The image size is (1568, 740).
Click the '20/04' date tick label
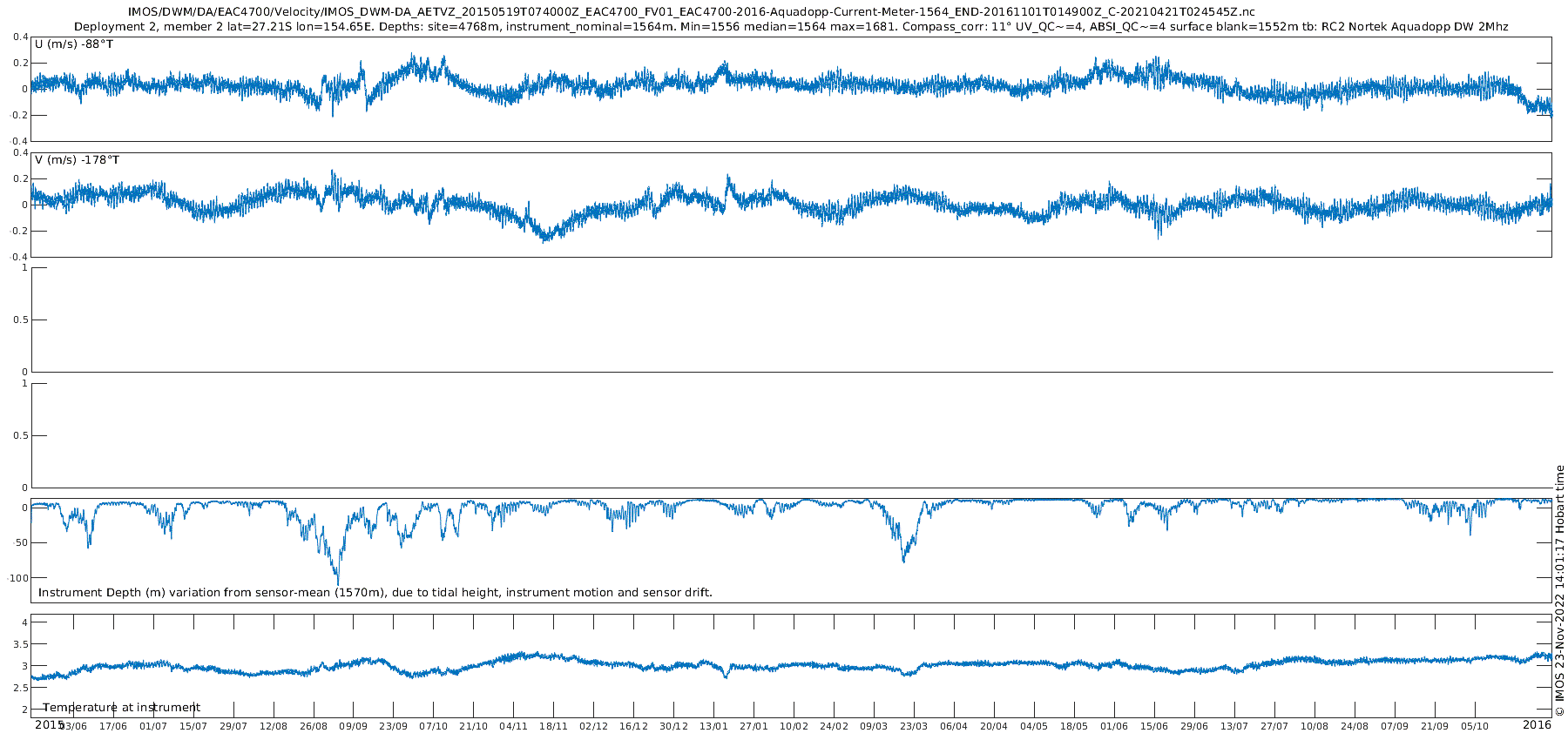coord(995,726)
